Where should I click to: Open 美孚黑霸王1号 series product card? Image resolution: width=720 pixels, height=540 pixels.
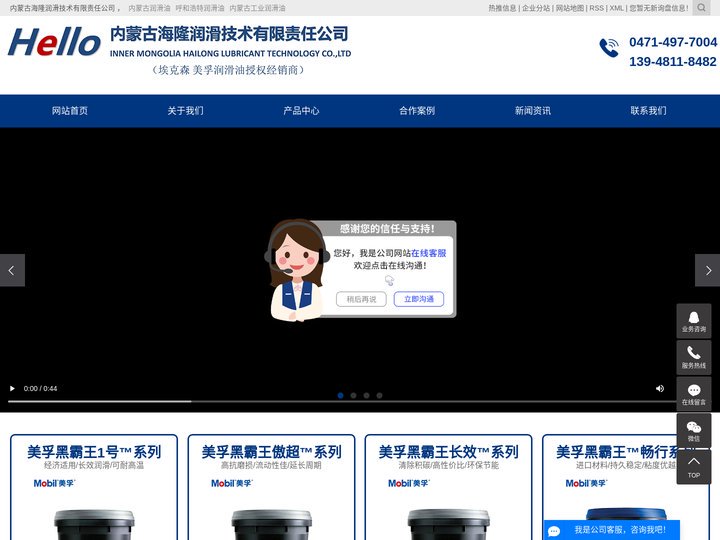tap(94, 487)
